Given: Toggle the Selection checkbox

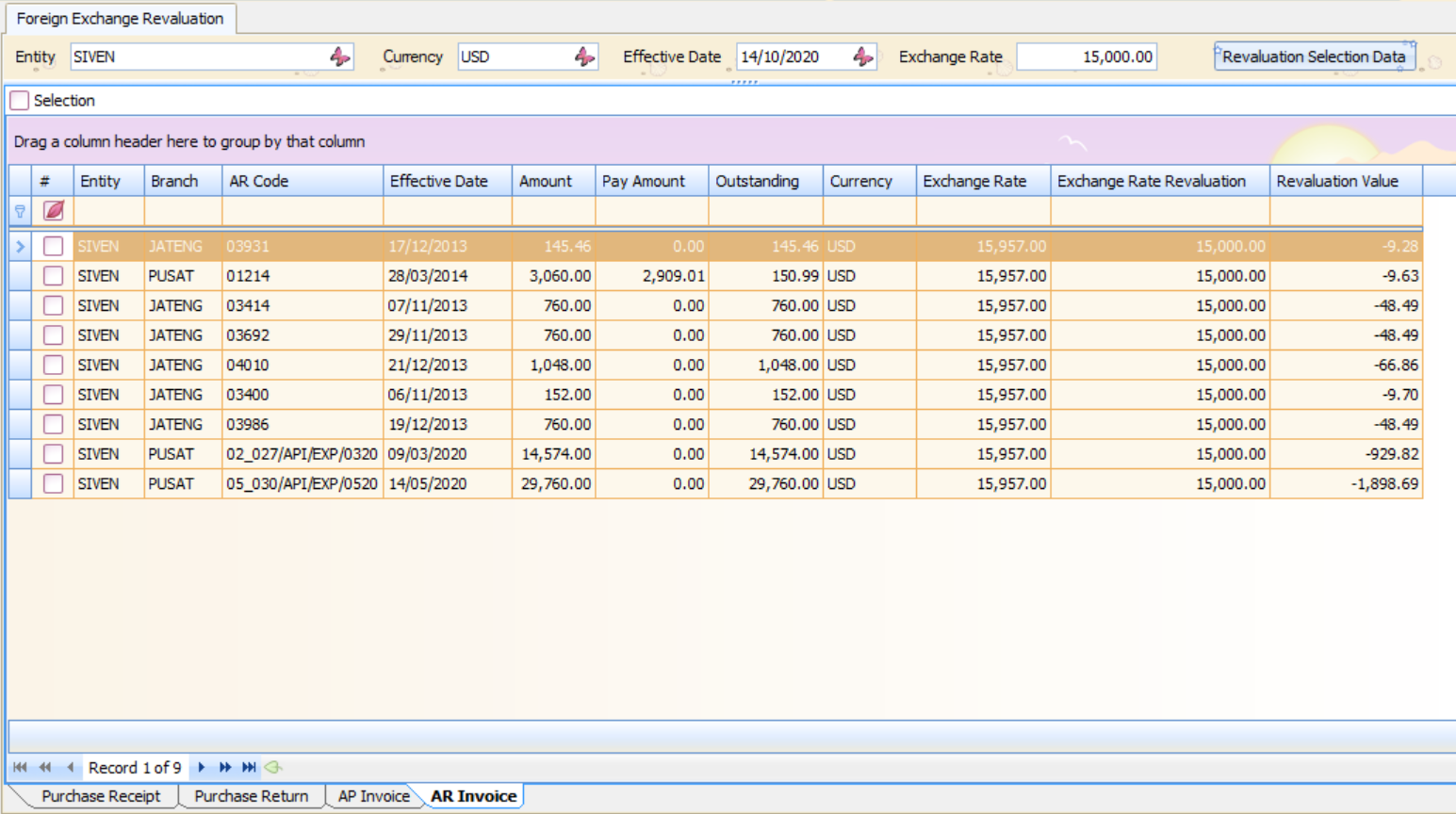Looking at the screenshot, I should (x=20, y=100).
